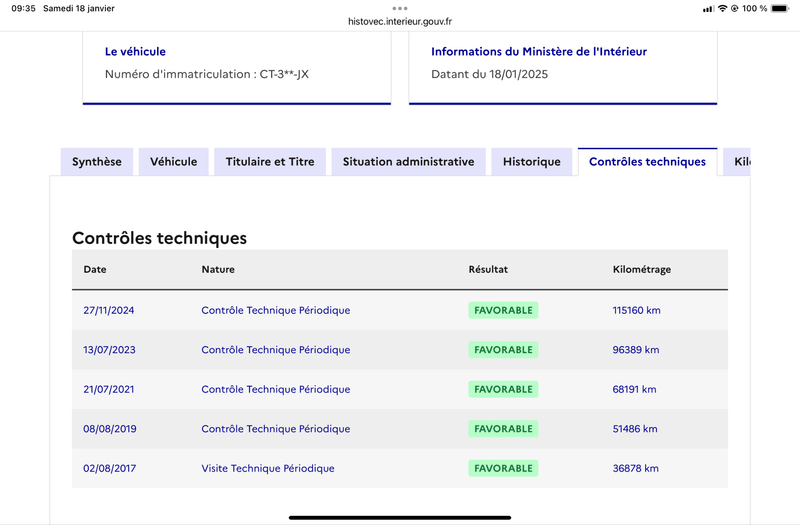Tap the Wi-Fi status icon
Image resolution: width=800 pixels, height=525 pixels.
point(722,9)
